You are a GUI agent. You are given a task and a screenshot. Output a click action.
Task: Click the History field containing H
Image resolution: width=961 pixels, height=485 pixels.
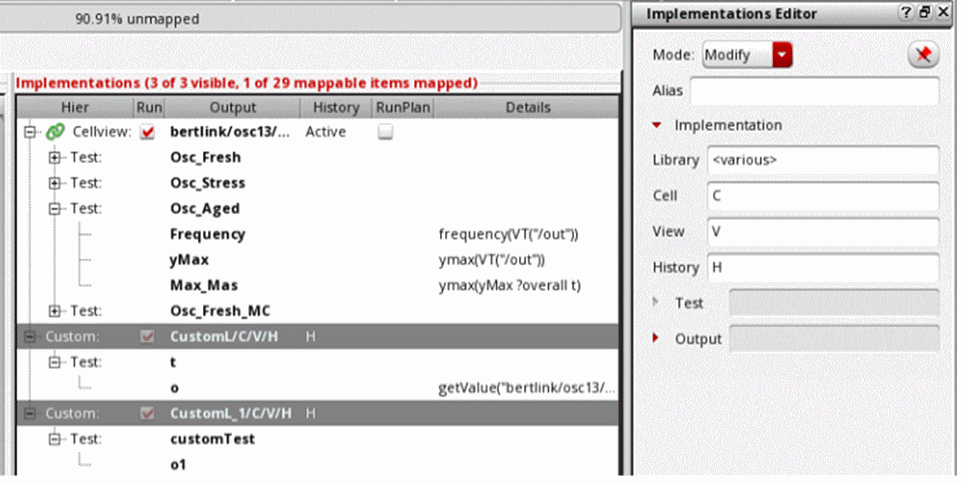tap(823, 267)
